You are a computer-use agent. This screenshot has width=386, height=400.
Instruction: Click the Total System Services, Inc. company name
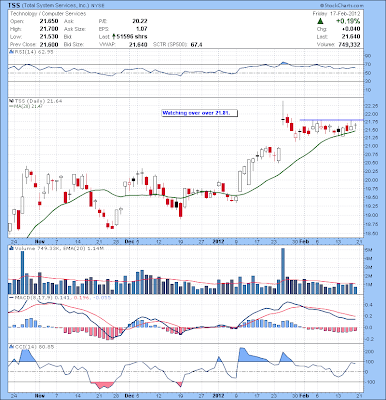(55, 6)
